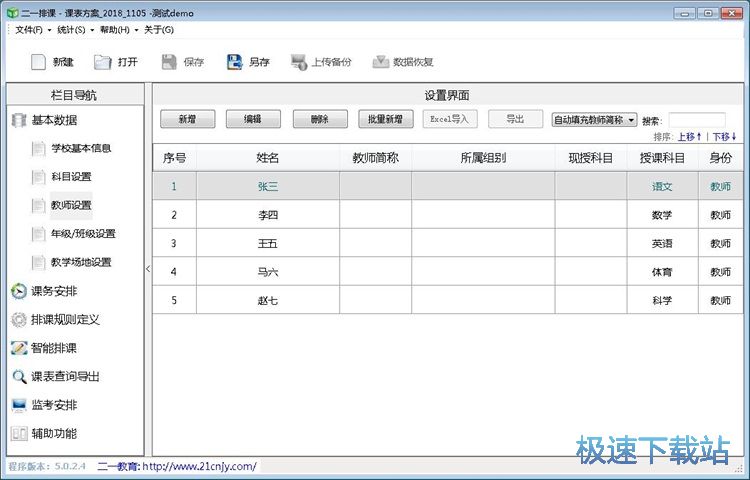The height and width of the screenshot is (480, 750).
Task: Click the 监考安排 monitor icon
Action: 19,405
